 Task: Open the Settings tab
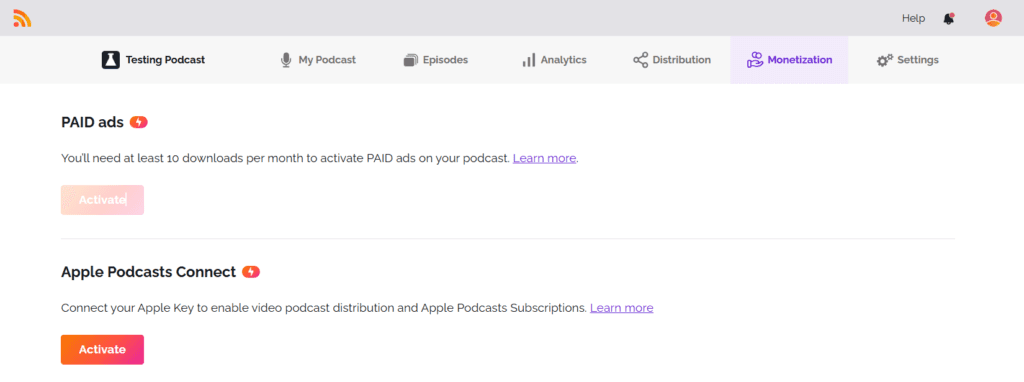(908, 60)
